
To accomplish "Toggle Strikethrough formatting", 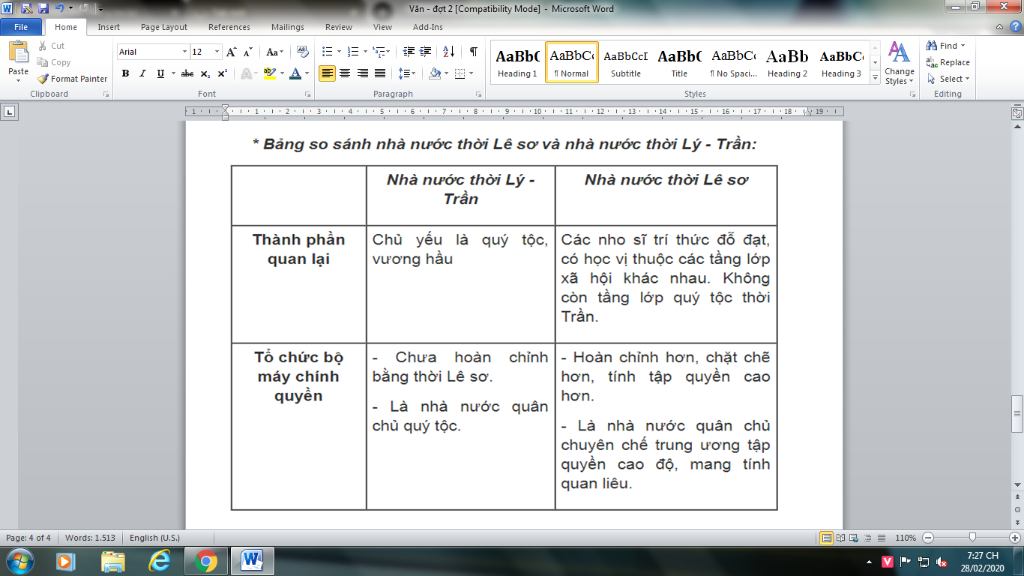I will point(187,73).
